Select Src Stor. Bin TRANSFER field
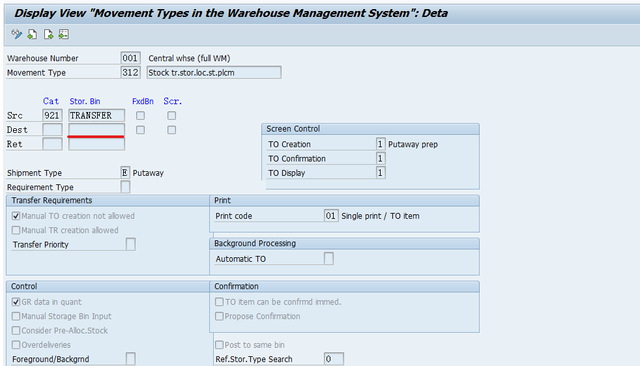The height and width of the screenshot is (366, 640). (96, 115)
